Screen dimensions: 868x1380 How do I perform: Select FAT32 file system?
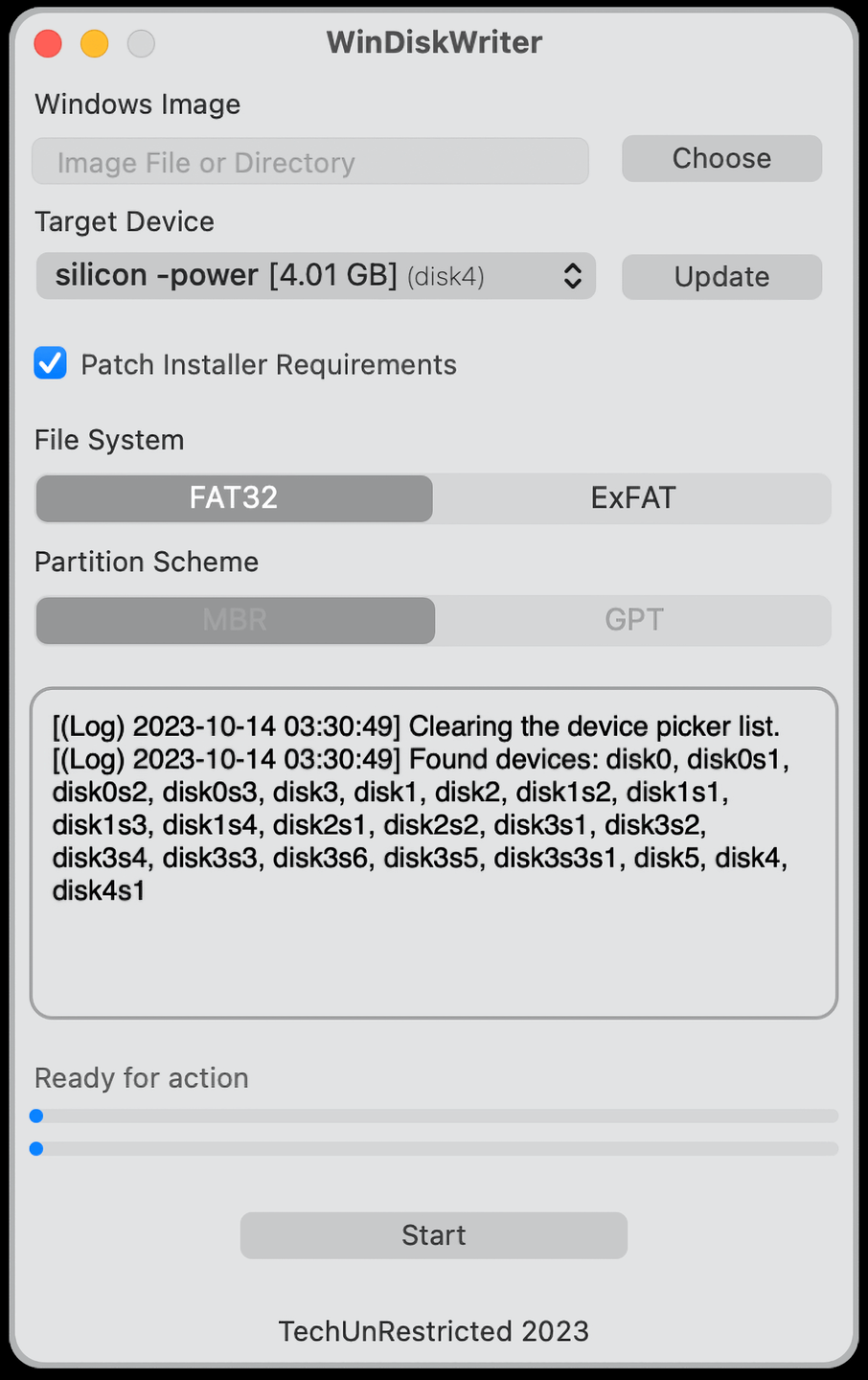[234, 498]
